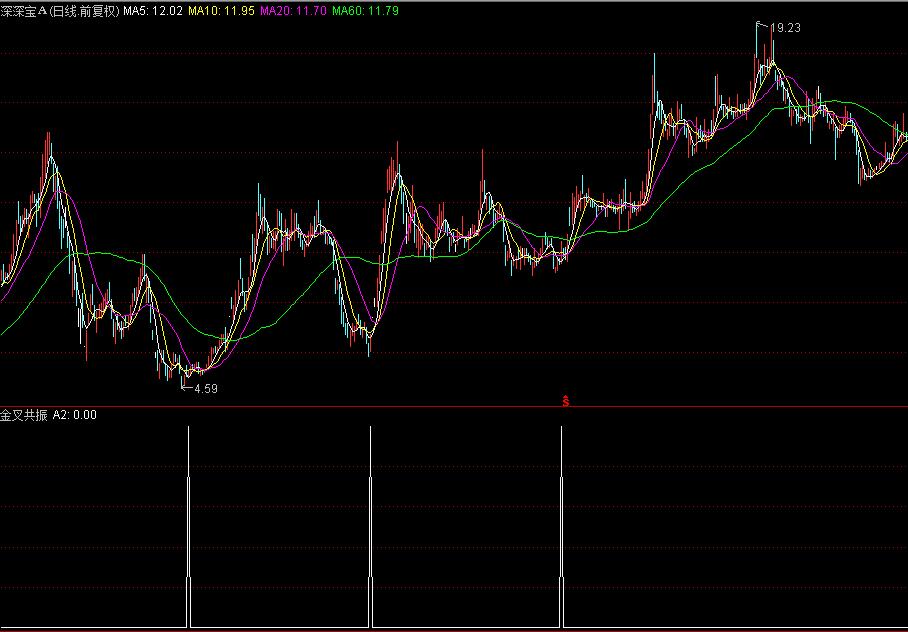
Task: Click the 金叉共振 indicator name
Action: [x=24, y=415]
